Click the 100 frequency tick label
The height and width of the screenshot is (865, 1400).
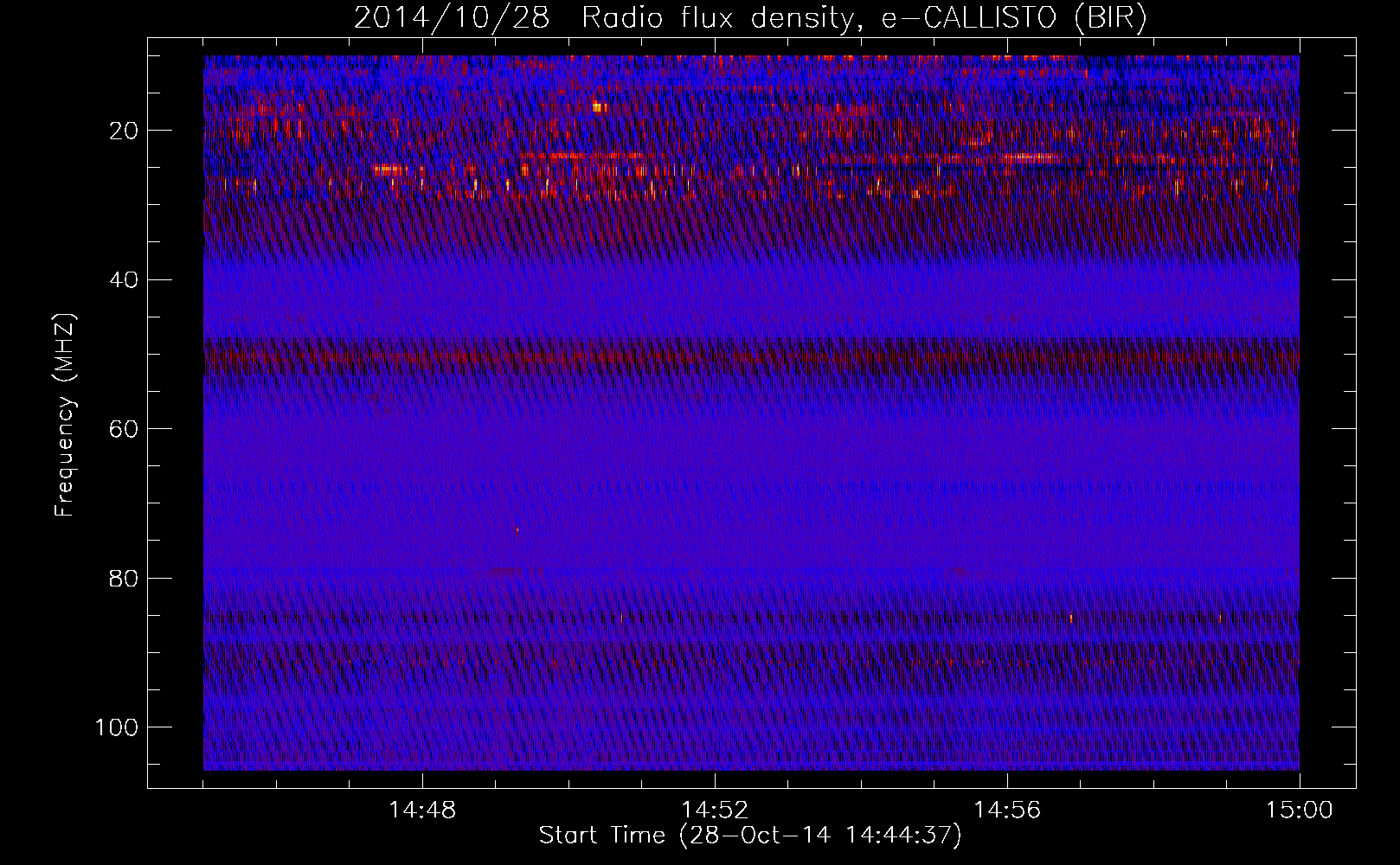click(x=117, y=727)
